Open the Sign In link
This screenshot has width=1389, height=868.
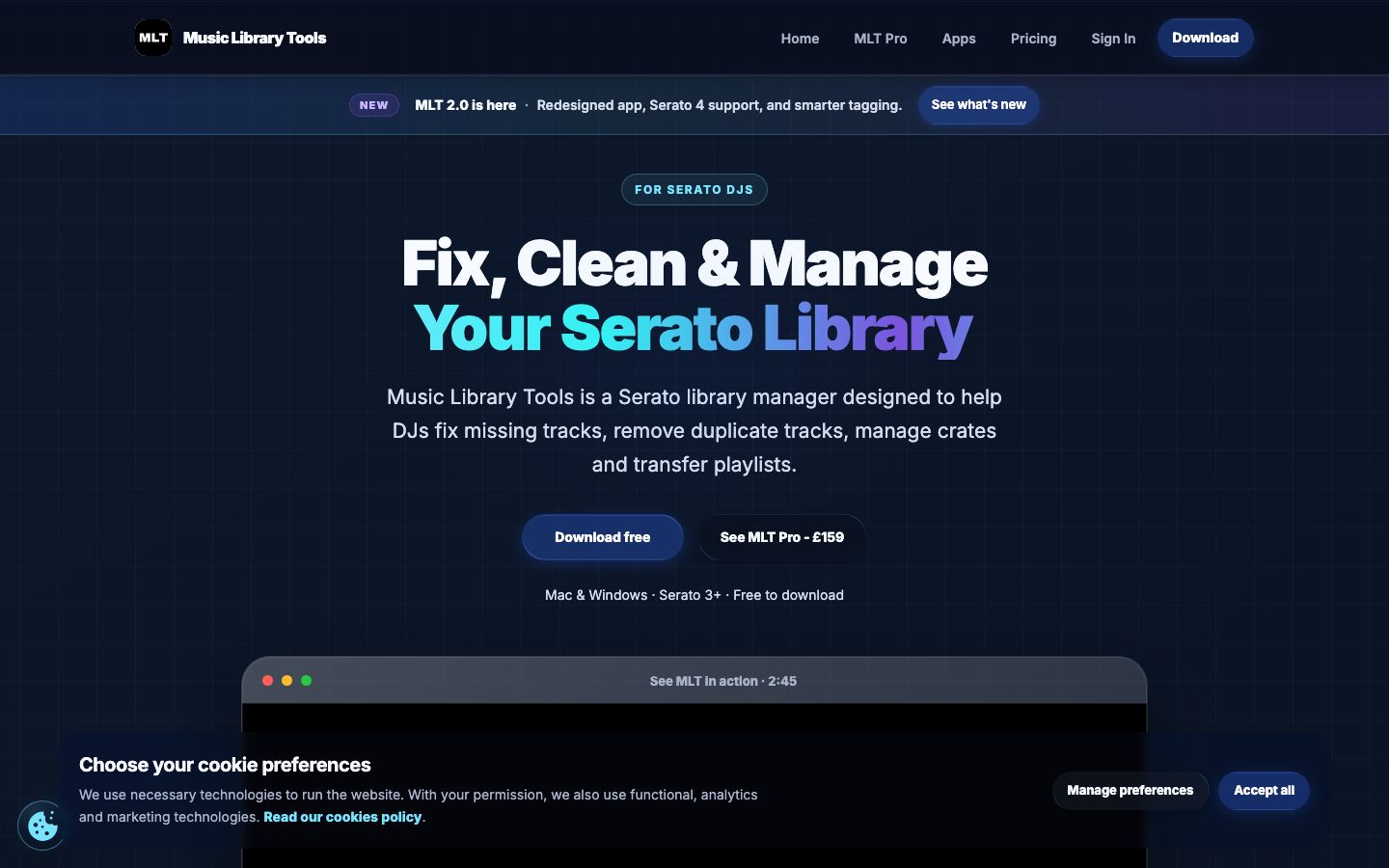(1113, 39)
